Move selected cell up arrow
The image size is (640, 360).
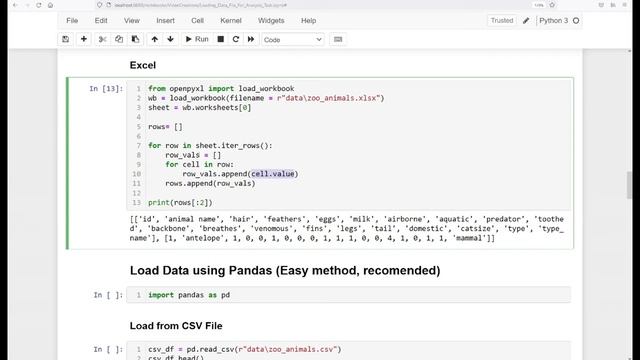pyautogui.click(x=154, y=40)
